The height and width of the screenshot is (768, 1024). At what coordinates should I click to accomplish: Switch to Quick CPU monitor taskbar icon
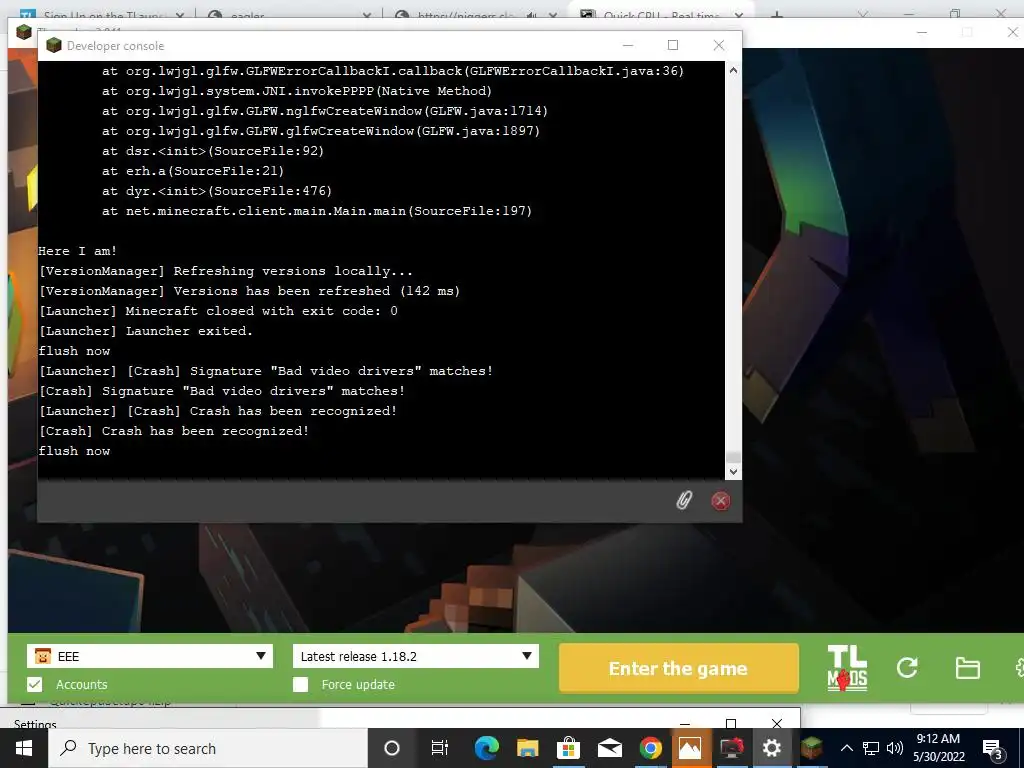pyautogui.click(x=731, y=748)
